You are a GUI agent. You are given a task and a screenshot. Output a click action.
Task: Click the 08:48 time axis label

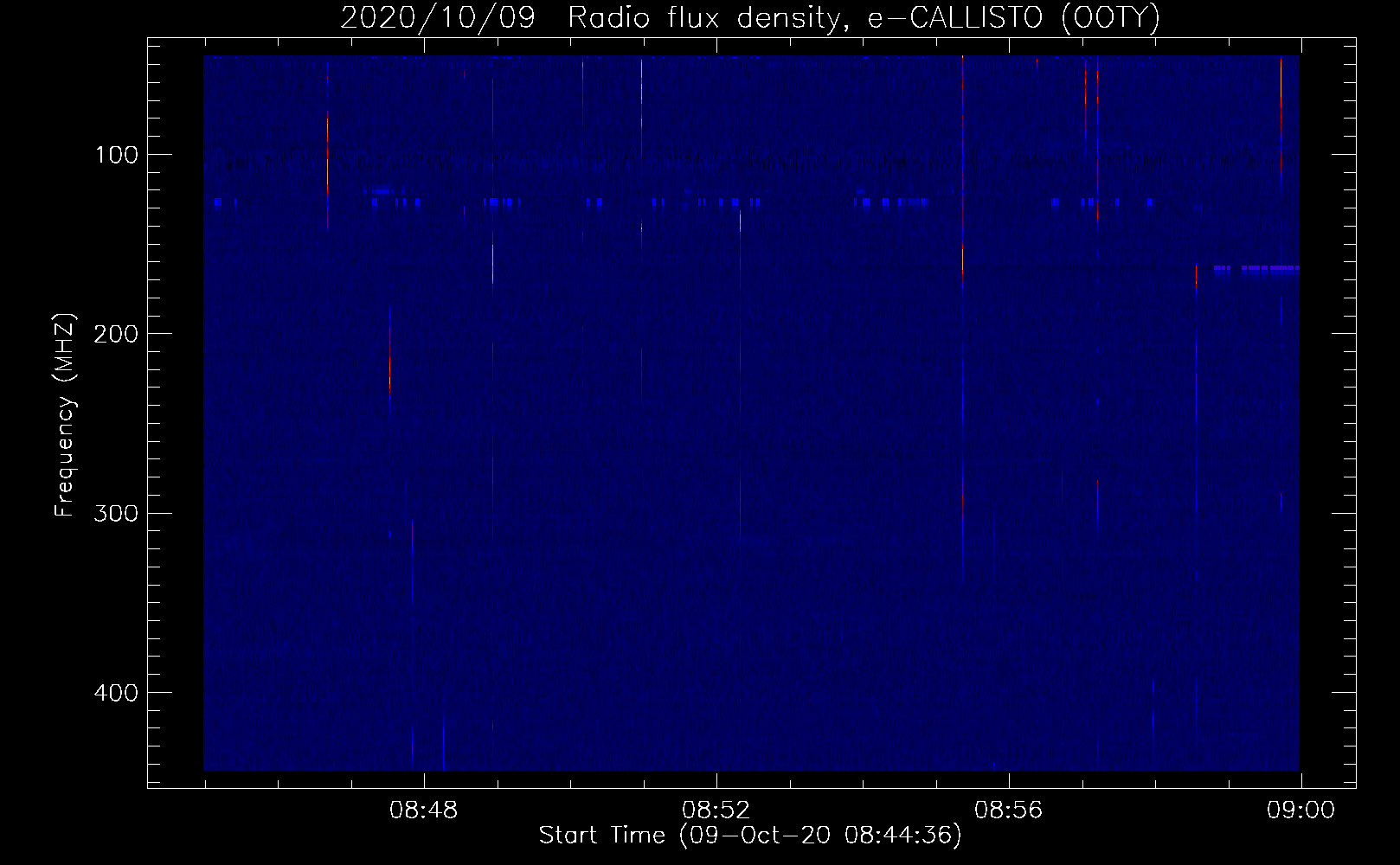(424, 811)
